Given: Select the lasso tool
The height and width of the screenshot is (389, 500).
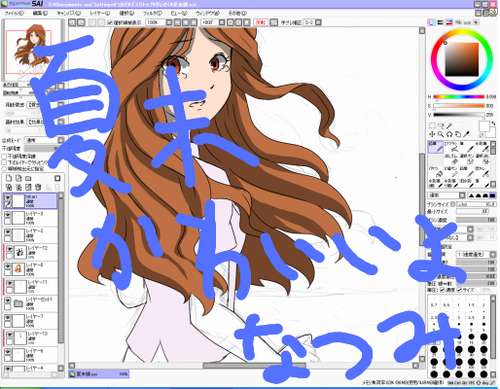Looking at the screenshot, I should (441, 126).
